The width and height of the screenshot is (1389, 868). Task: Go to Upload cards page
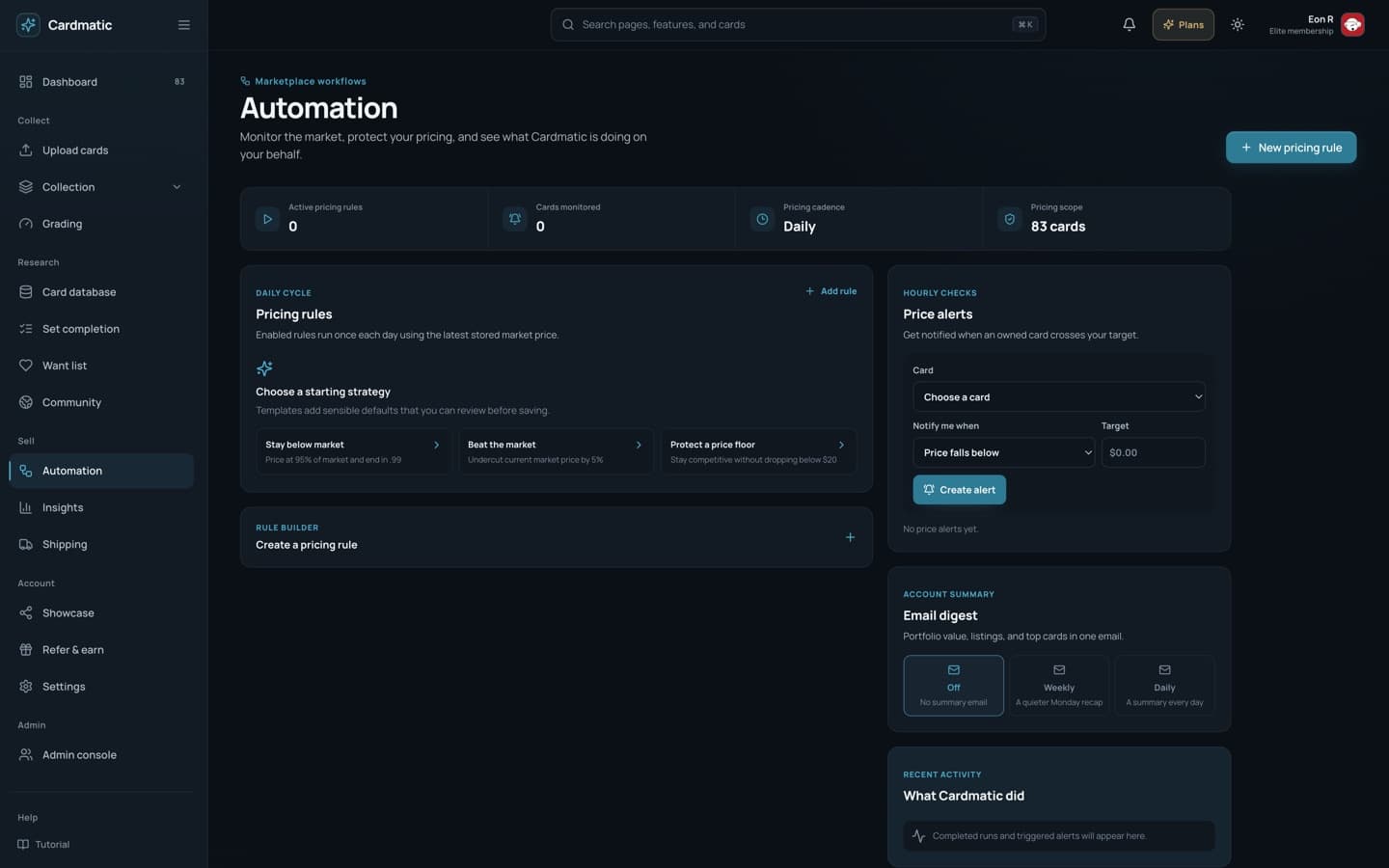click(x=101, y=150)
